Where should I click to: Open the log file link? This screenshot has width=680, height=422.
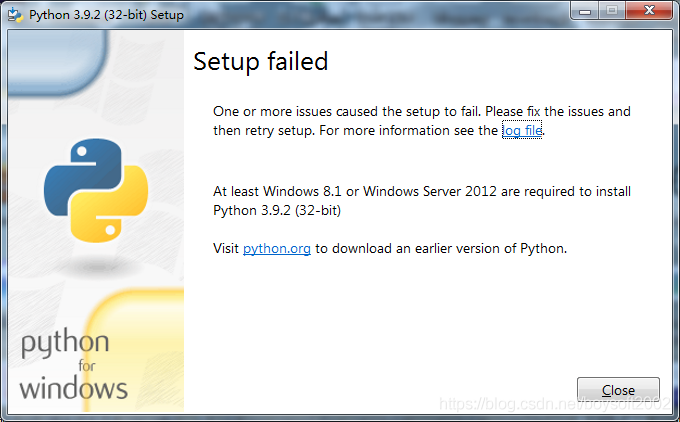coord(522,130)
